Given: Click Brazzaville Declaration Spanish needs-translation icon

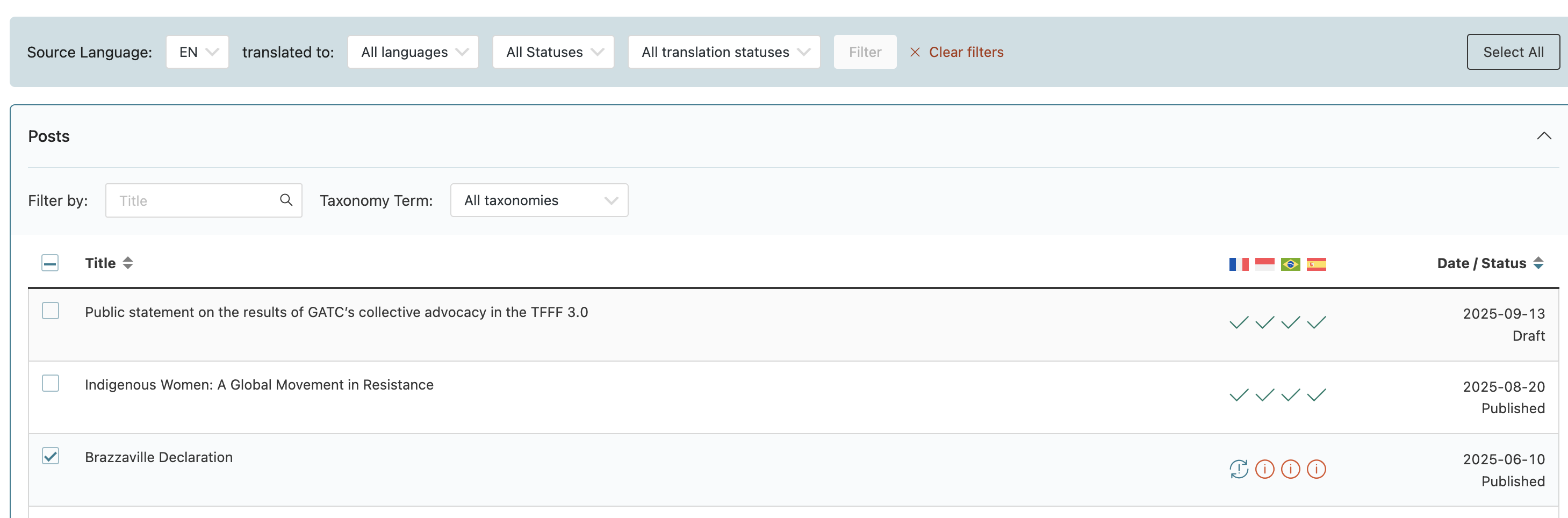Looking at the screenshot, I should click(x=1316, y=469).
